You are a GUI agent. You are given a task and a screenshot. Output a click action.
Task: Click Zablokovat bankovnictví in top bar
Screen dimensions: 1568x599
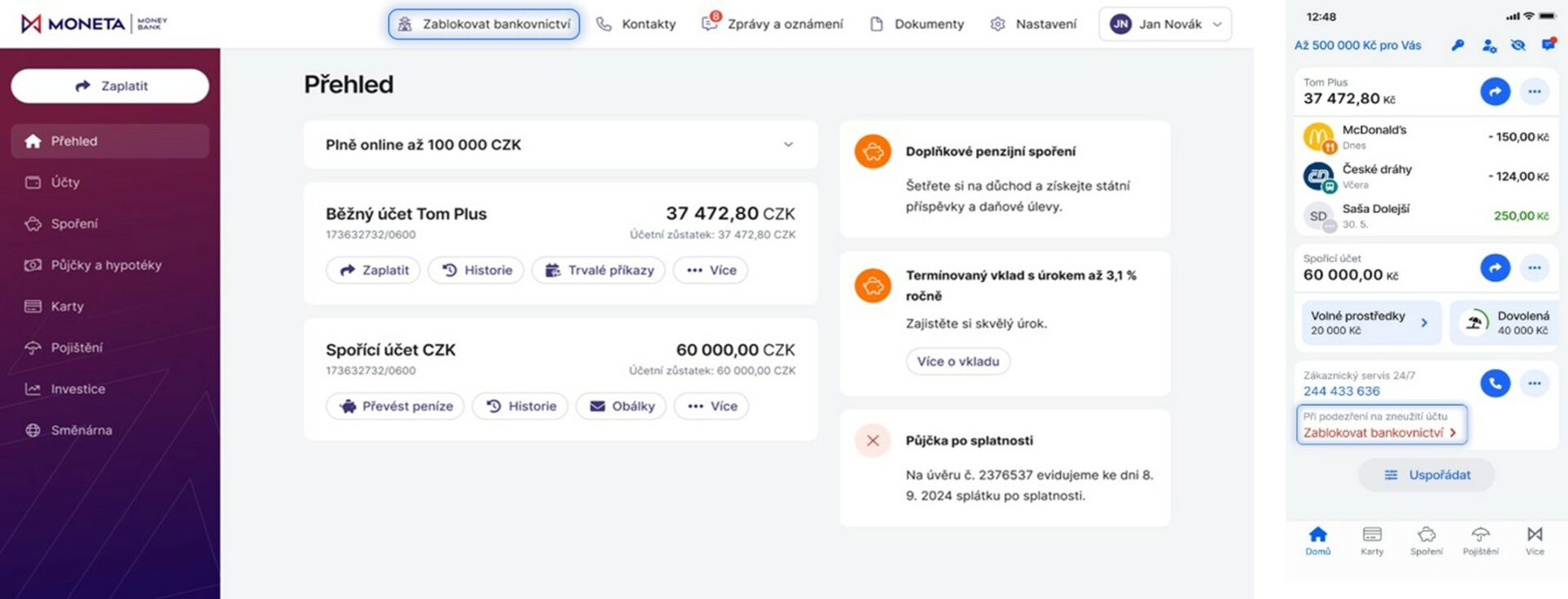tap(484, 25)
